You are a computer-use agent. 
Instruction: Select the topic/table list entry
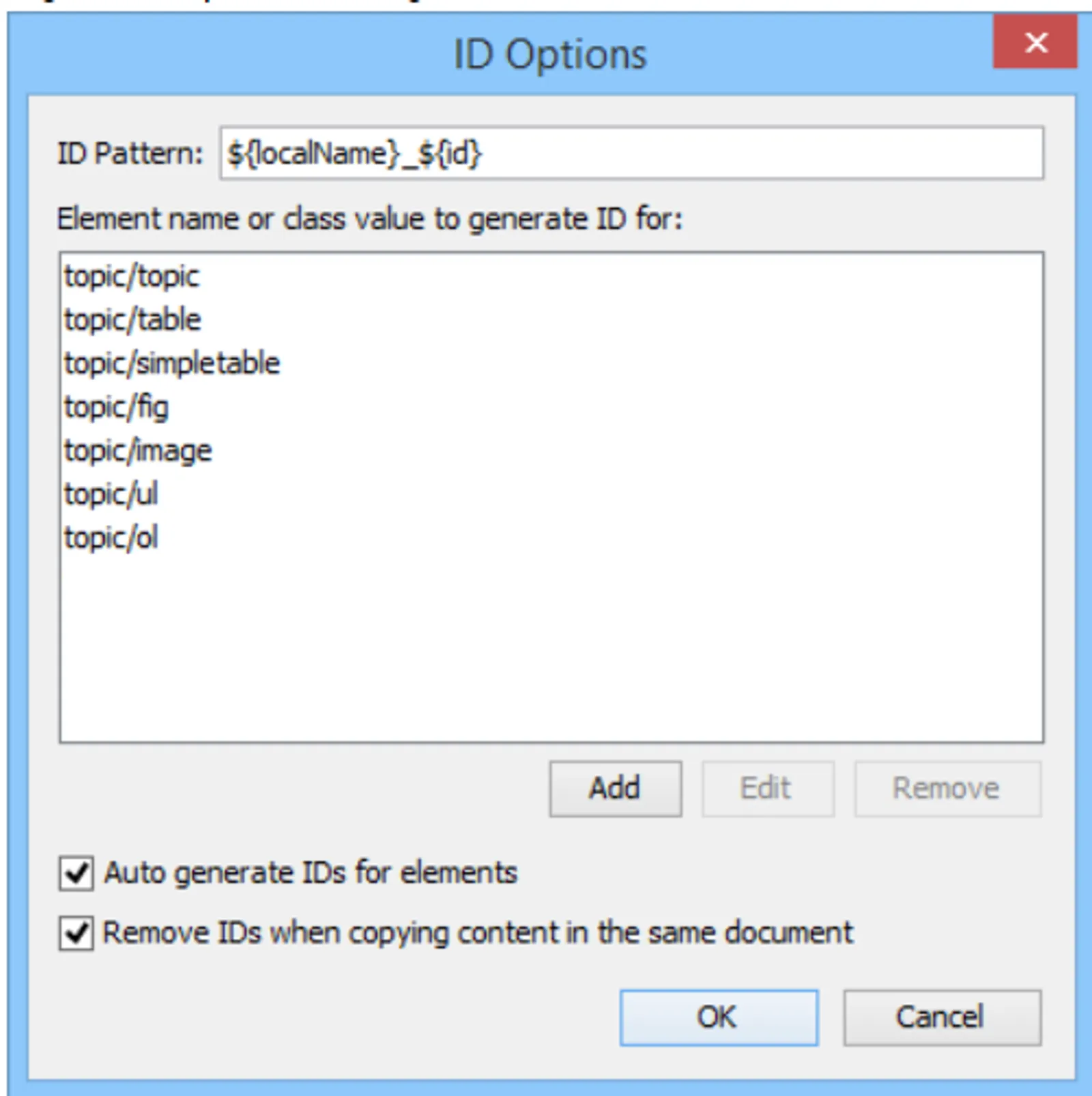point(133,320)
